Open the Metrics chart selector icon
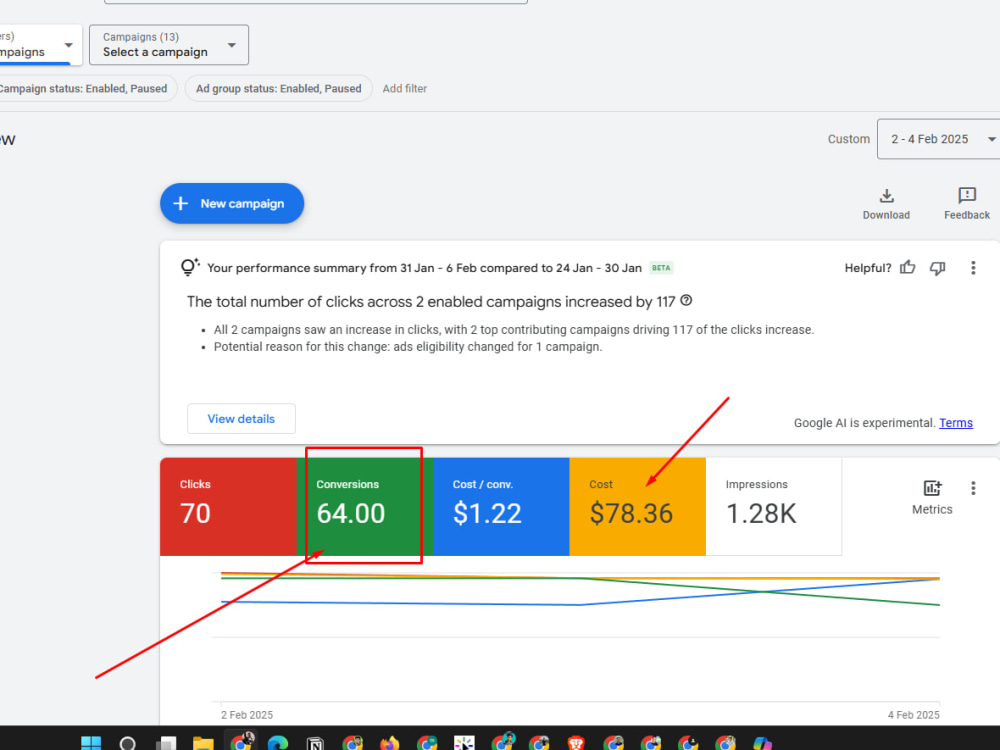The width and height of the screenshot is (1000, 750). (932, 489)
